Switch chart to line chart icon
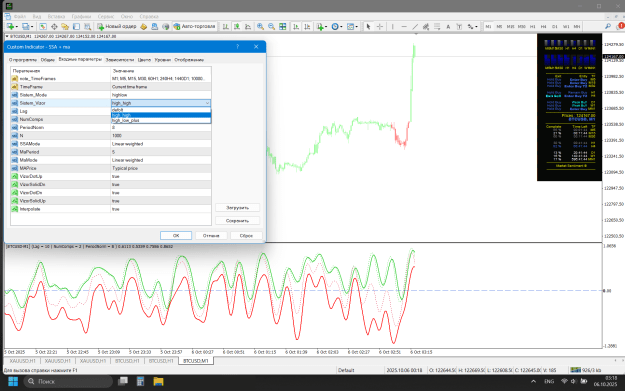This screenshot has height=391, width=625. (248, 26)
